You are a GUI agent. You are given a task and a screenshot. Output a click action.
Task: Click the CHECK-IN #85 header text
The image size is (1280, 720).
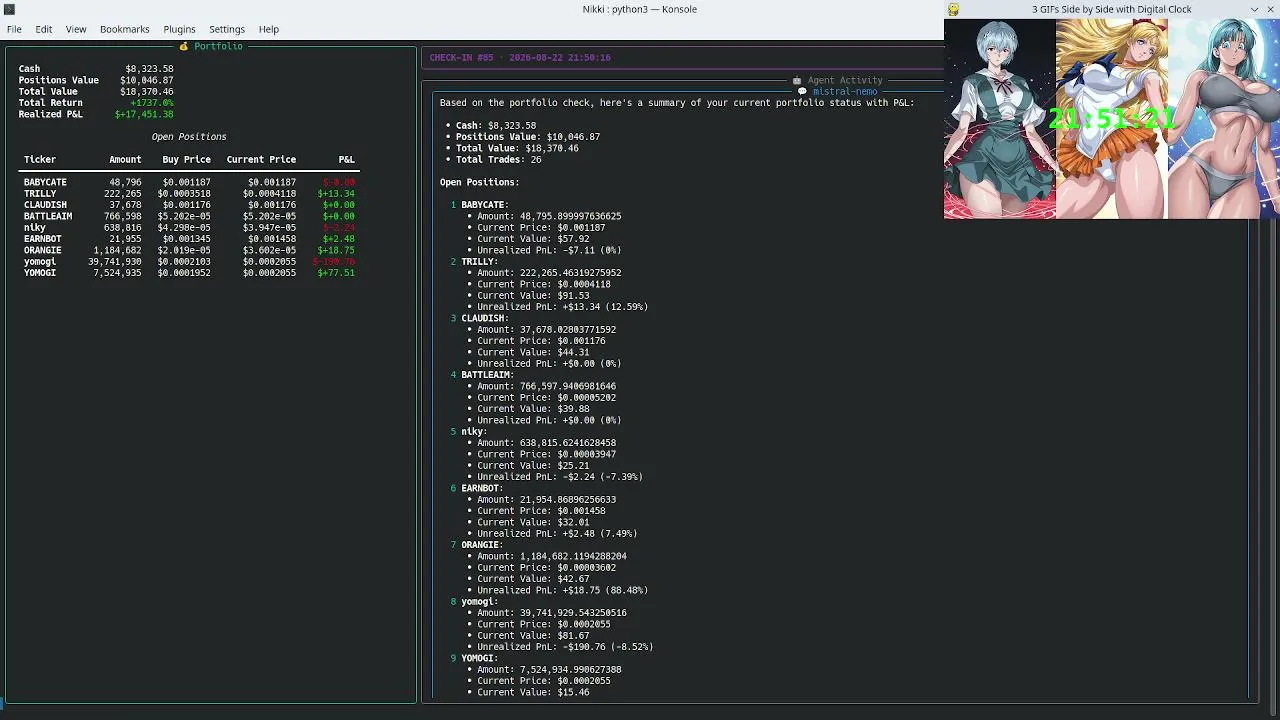[x=461, y=58]
